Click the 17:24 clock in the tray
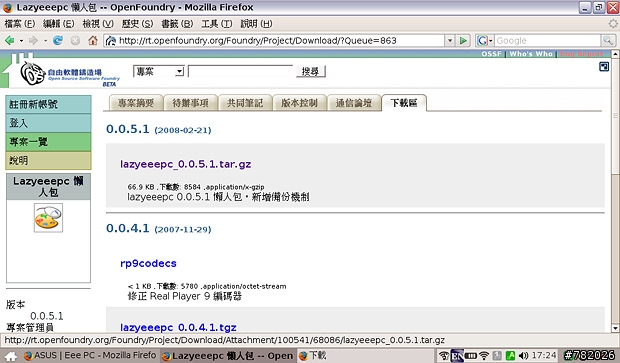 [544, 355]
